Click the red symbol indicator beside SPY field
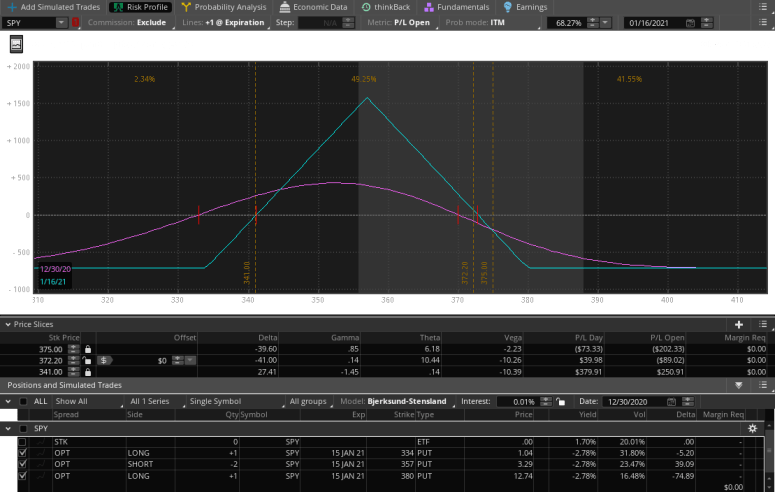The height and width of the screenshot is (492, 775). pyautogui.click(x=76, y=22)
